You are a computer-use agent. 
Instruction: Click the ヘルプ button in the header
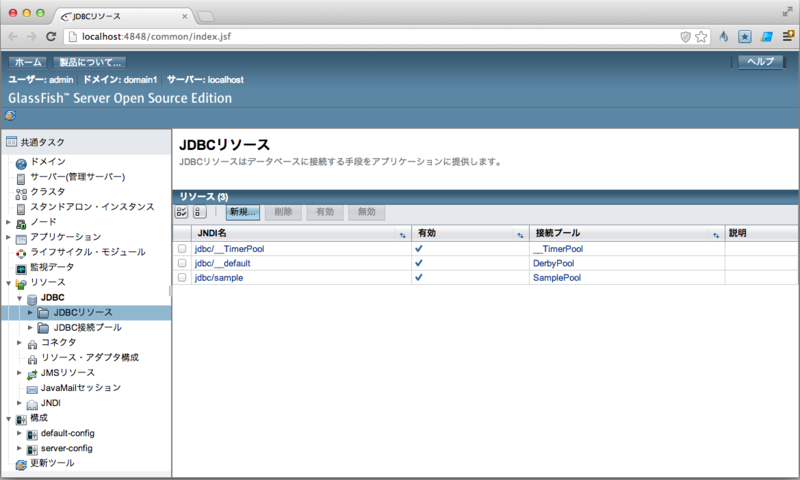(761, 62)
